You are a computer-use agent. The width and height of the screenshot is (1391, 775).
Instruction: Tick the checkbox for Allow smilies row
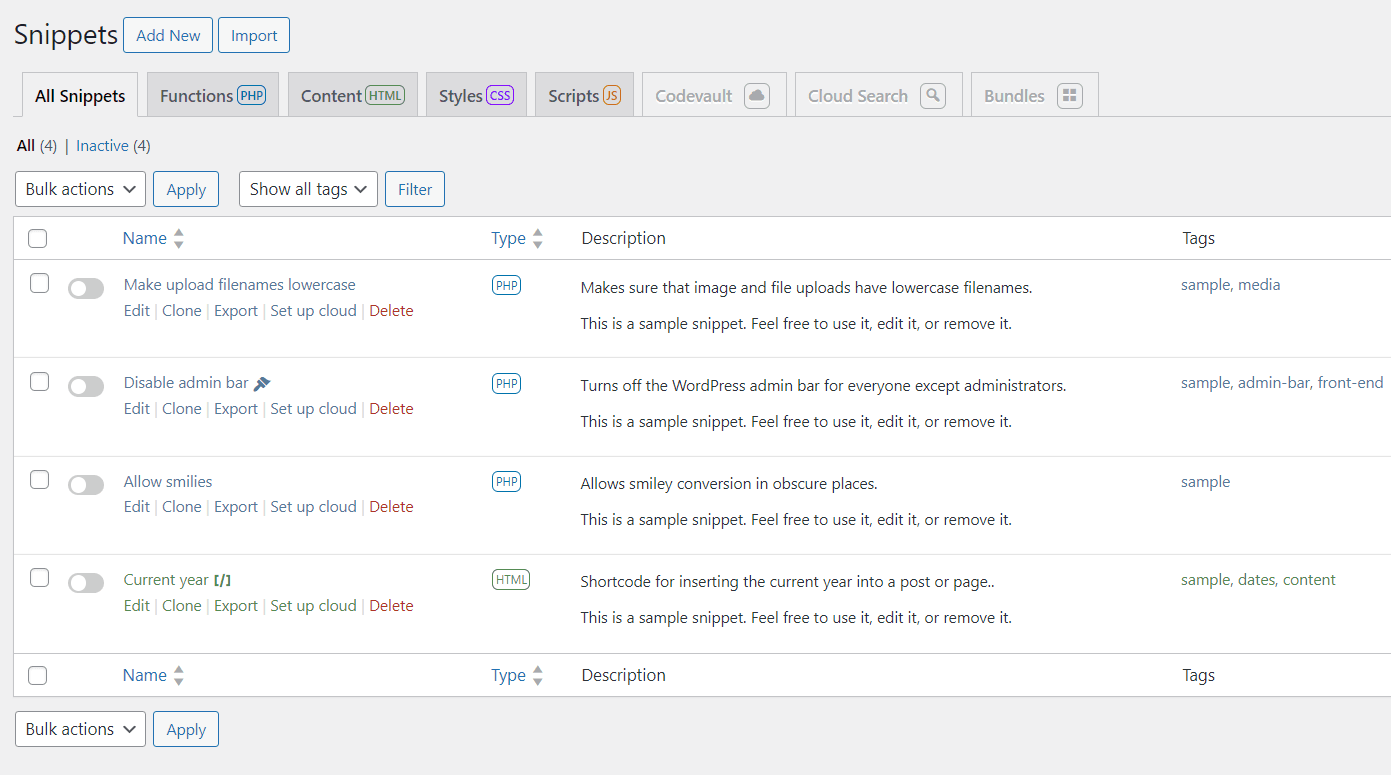pos(39,480)
